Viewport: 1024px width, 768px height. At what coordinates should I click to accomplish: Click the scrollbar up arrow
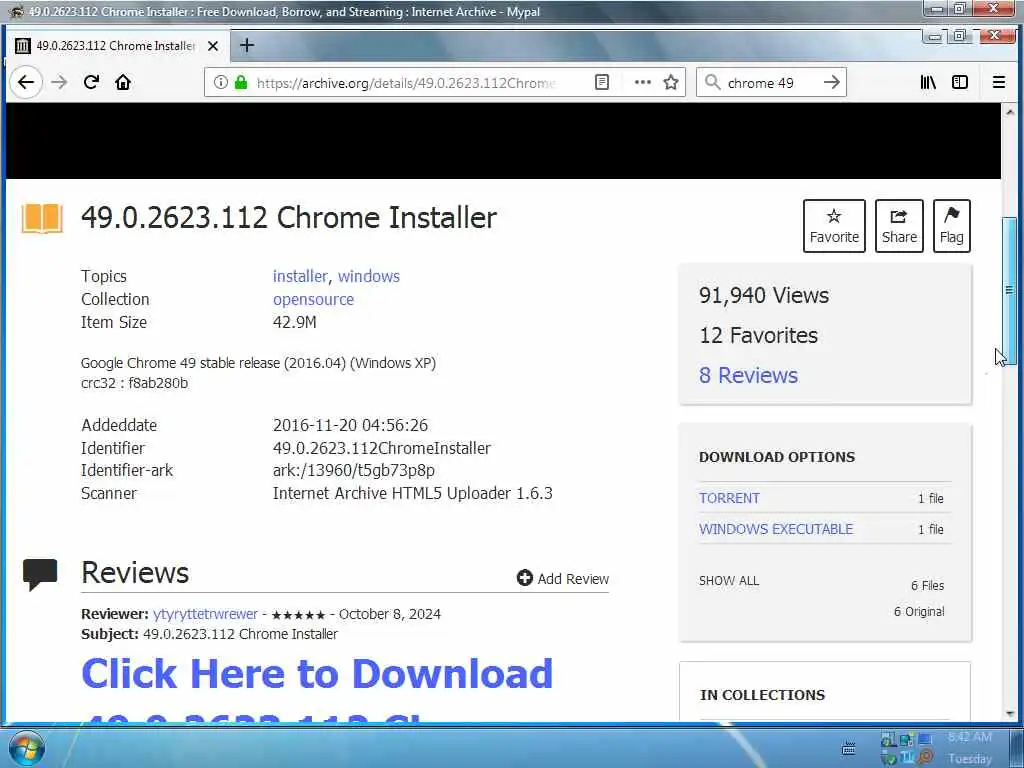point(1010,112)
